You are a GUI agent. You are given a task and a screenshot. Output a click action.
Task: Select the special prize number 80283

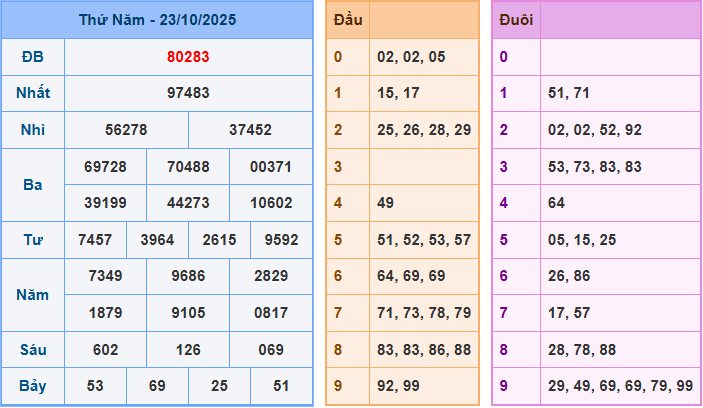pos(188,57)
